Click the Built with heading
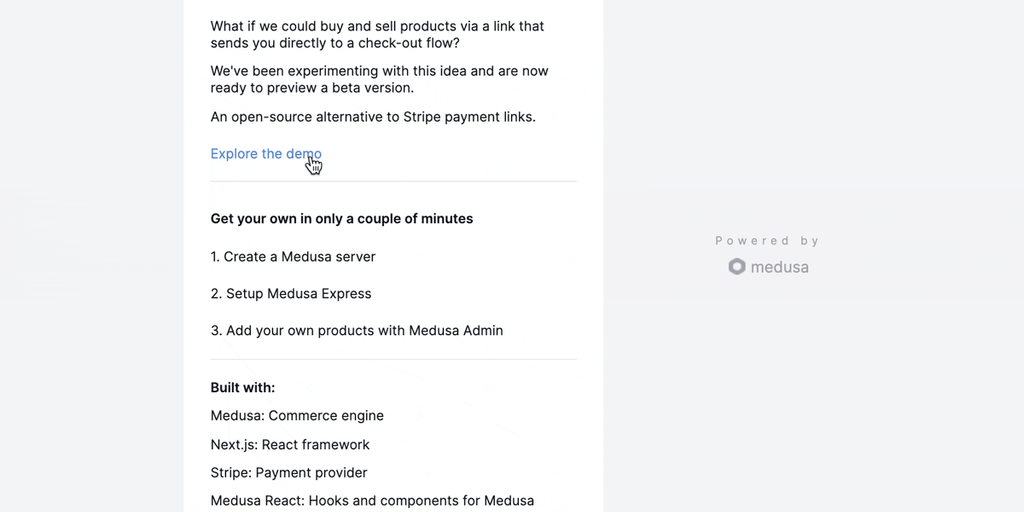The width and height of the screenshot is (1024, 512). point(242,388)
